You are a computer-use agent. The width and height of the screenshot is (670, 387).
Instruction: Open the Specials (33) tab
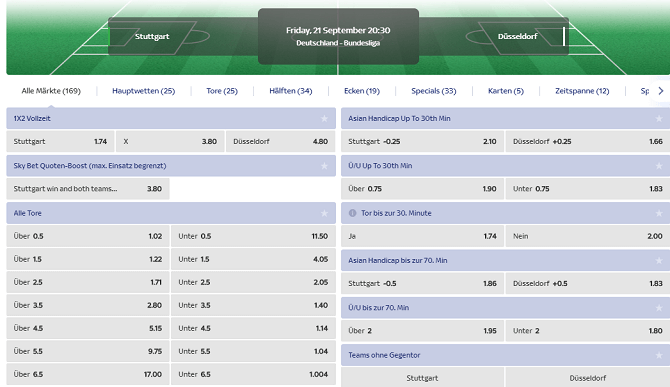point(434,91)
